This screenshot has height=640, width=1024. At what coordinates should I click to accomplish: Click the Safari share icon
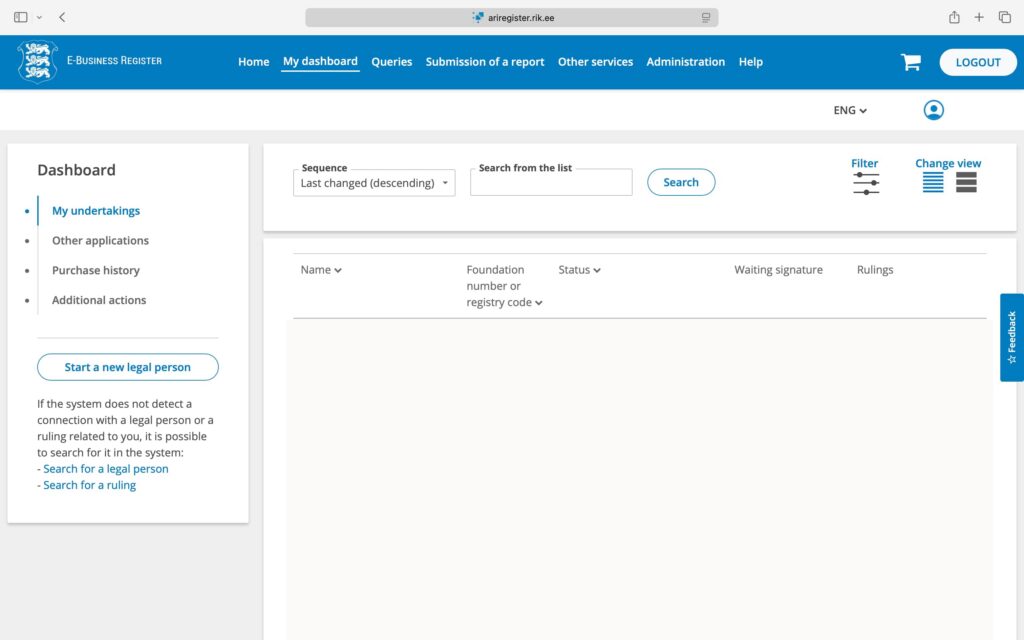[954, 17]
